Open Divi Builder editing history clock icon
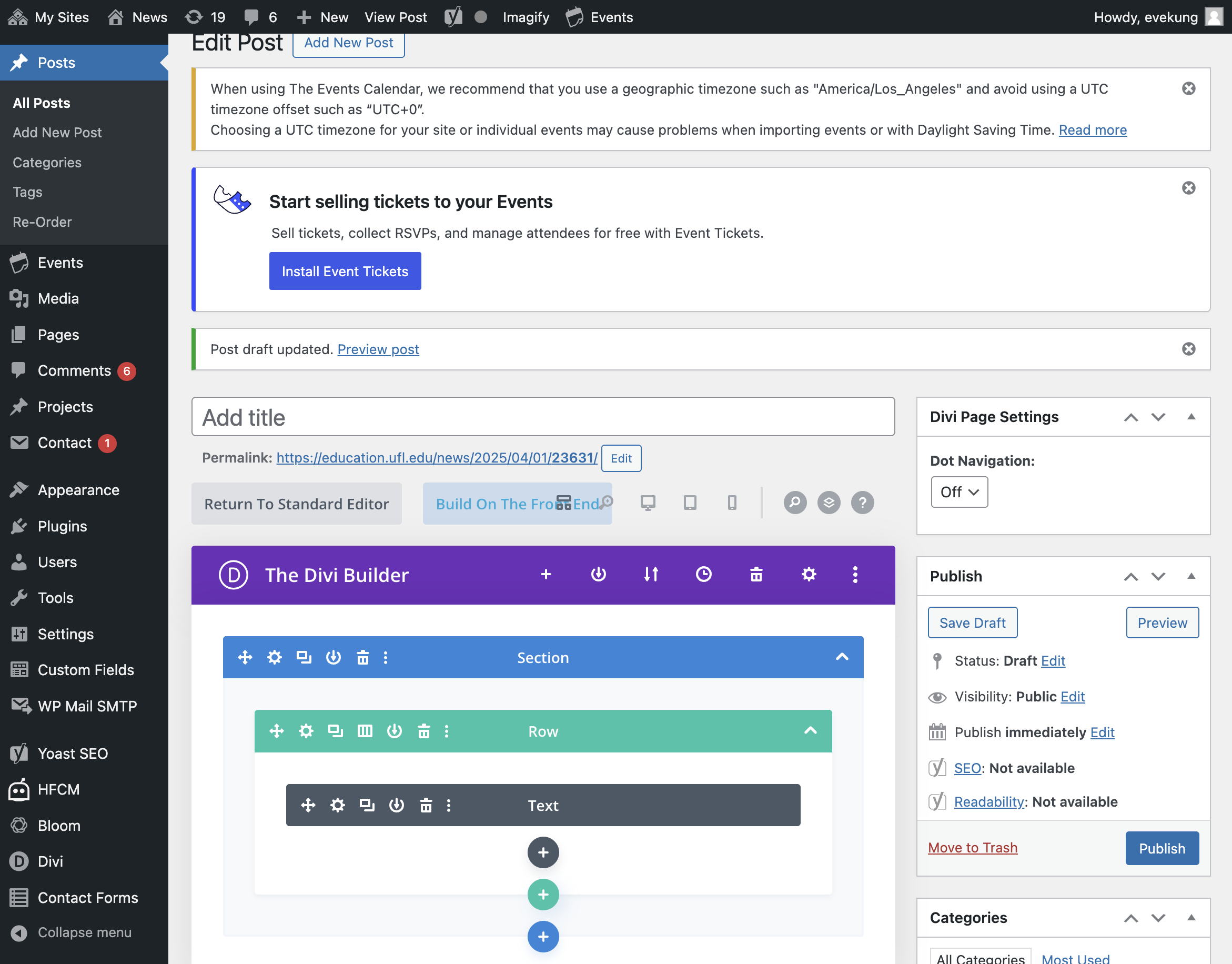This screenshot has width=1232, height=964. click(703, 575)
